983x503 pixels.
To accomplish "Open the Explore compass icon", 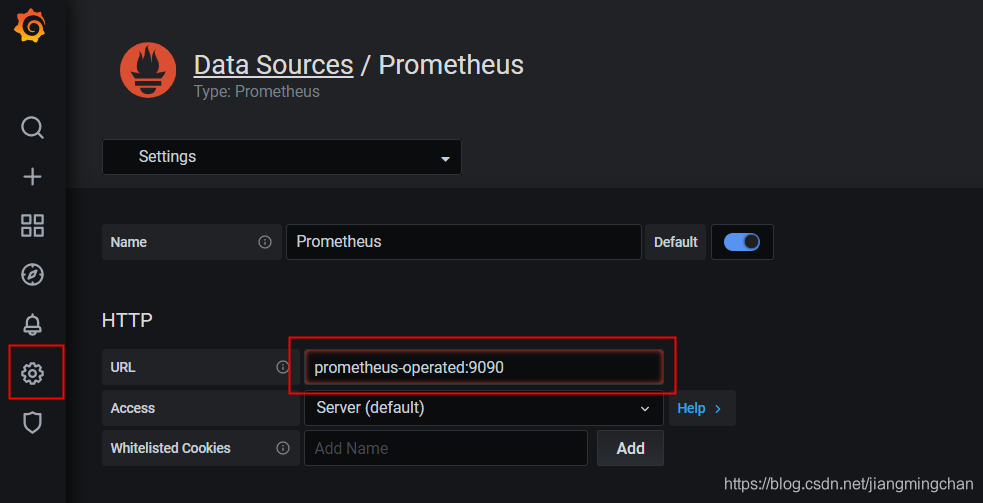I will (33, 275).
